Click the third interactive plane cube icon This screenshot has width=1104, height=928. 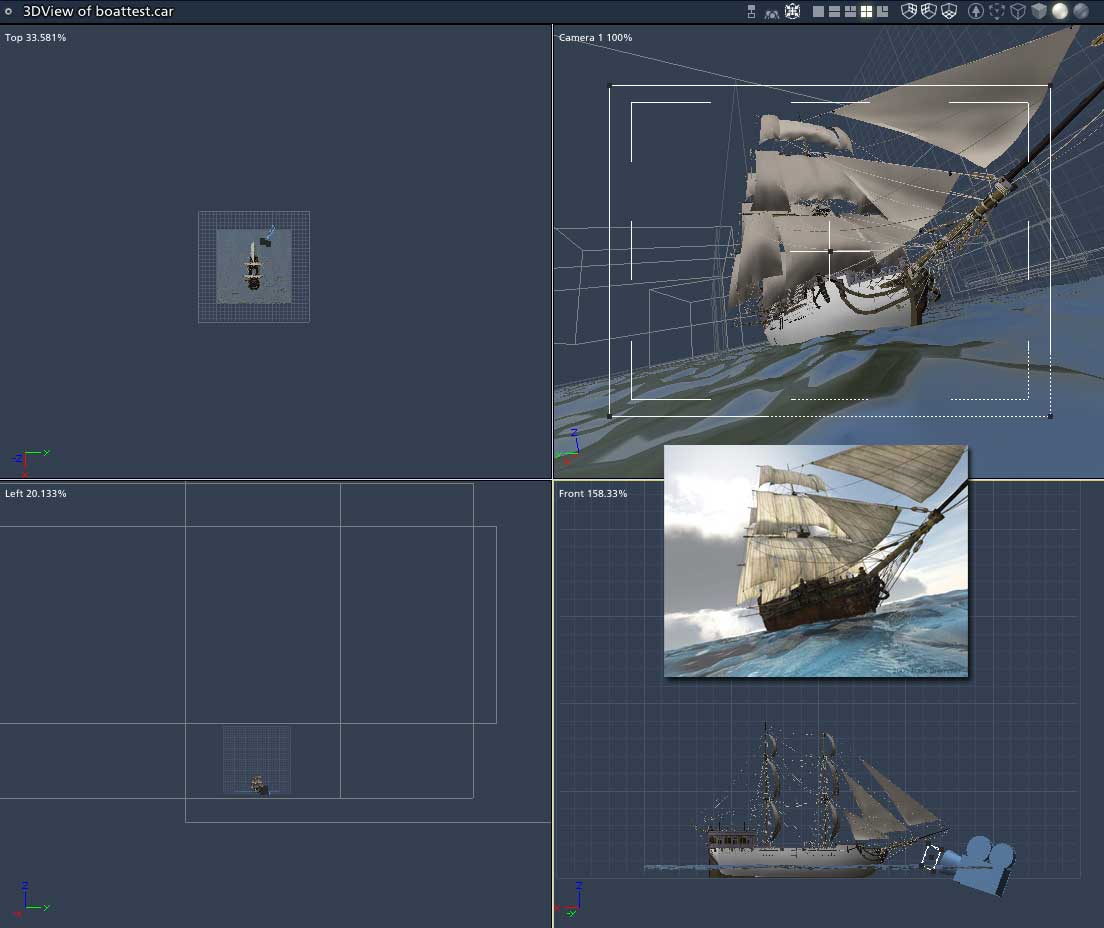pyautogui.click(x=949, y=12)
